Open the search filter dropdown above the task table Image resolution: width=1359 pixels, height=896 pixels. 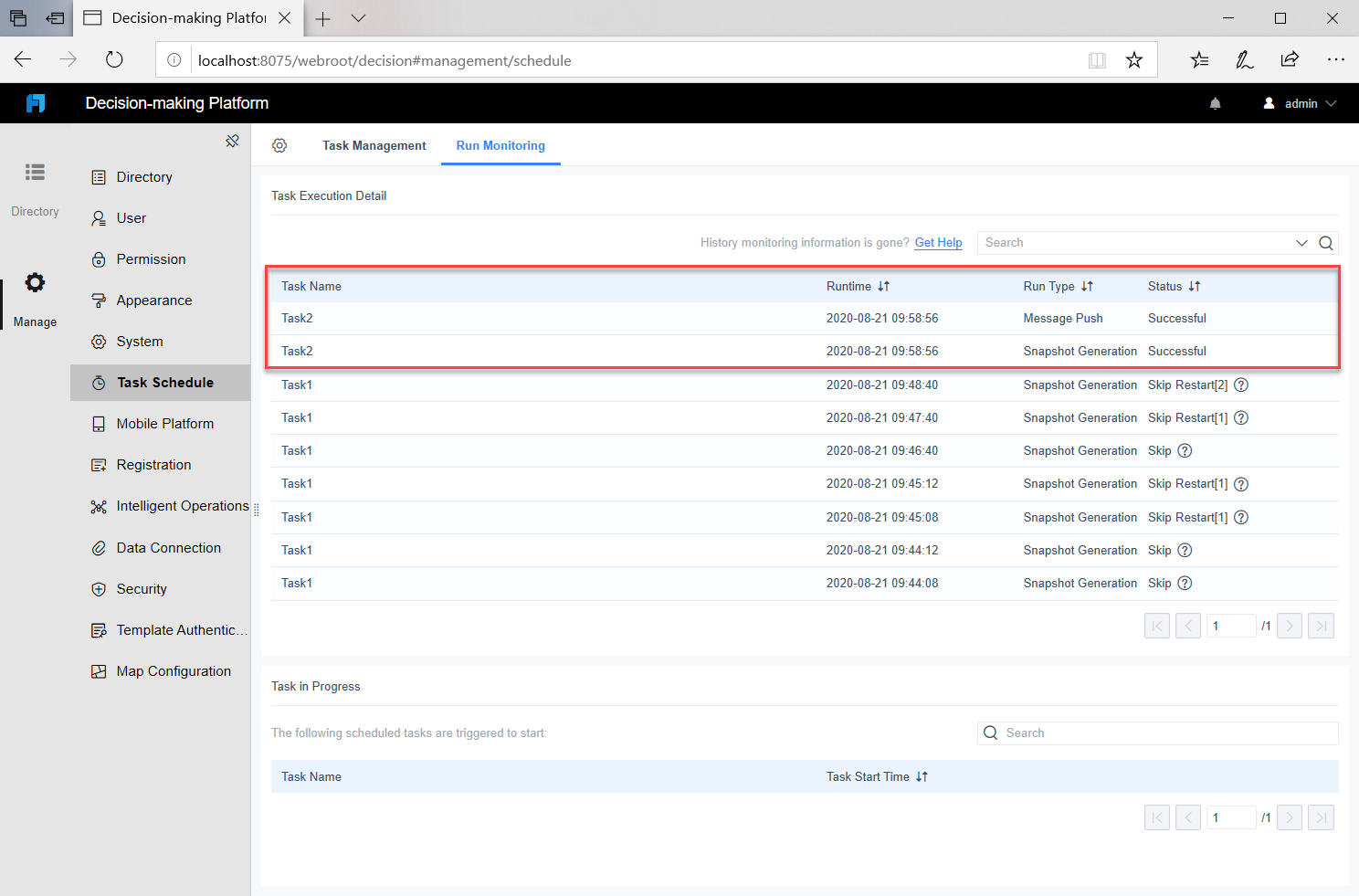[x=1301, y=243]
